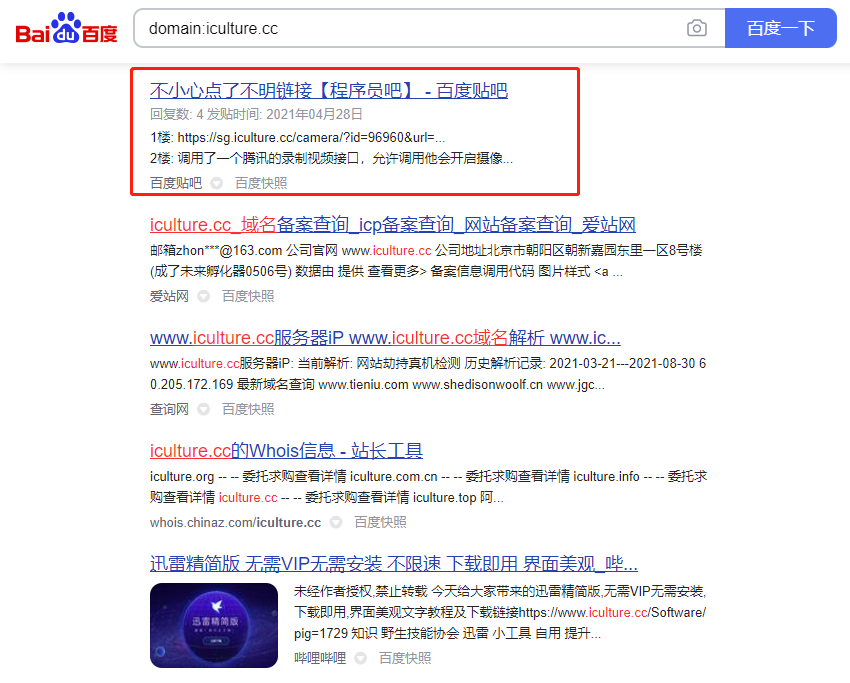Open 百度快照 for the 百度贴吧 result
This screenshot has width=850, height=683.
tap(261, 183)
